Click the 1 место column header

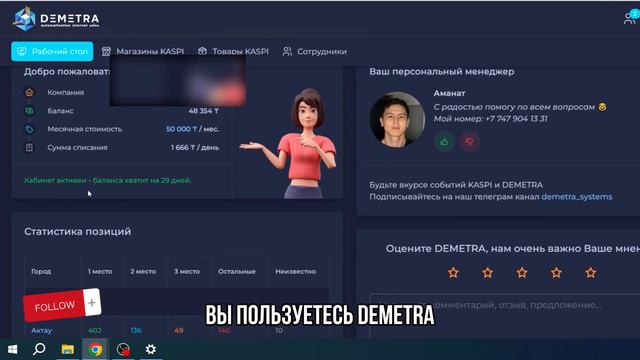tap(100, 271)
